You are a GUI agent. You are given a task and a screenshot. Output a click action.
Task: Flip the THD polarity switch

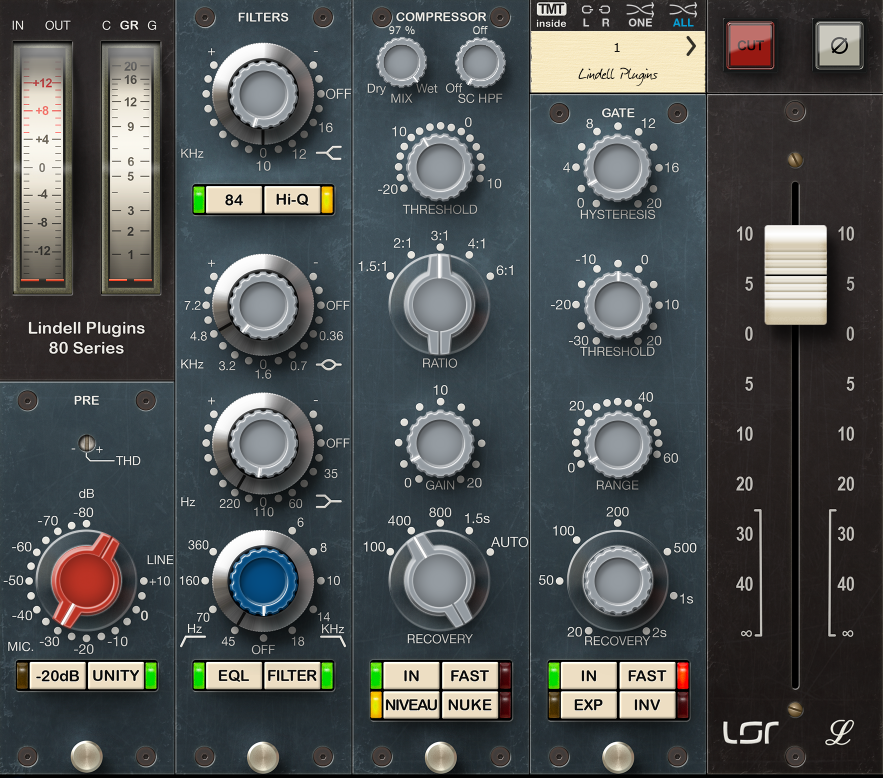tap(87, 443)
